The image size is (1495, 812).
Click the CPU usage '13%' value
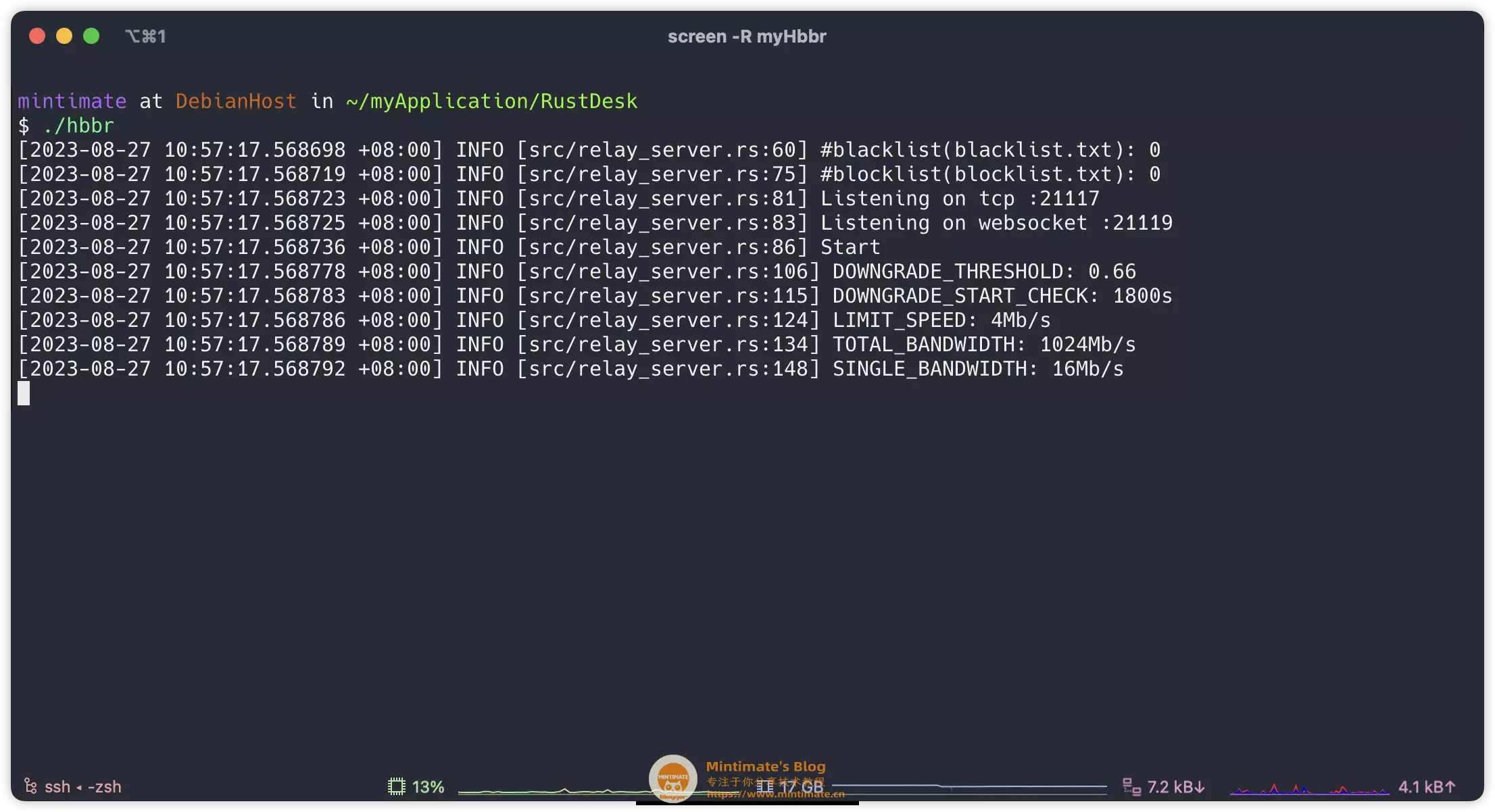[428, 787]
